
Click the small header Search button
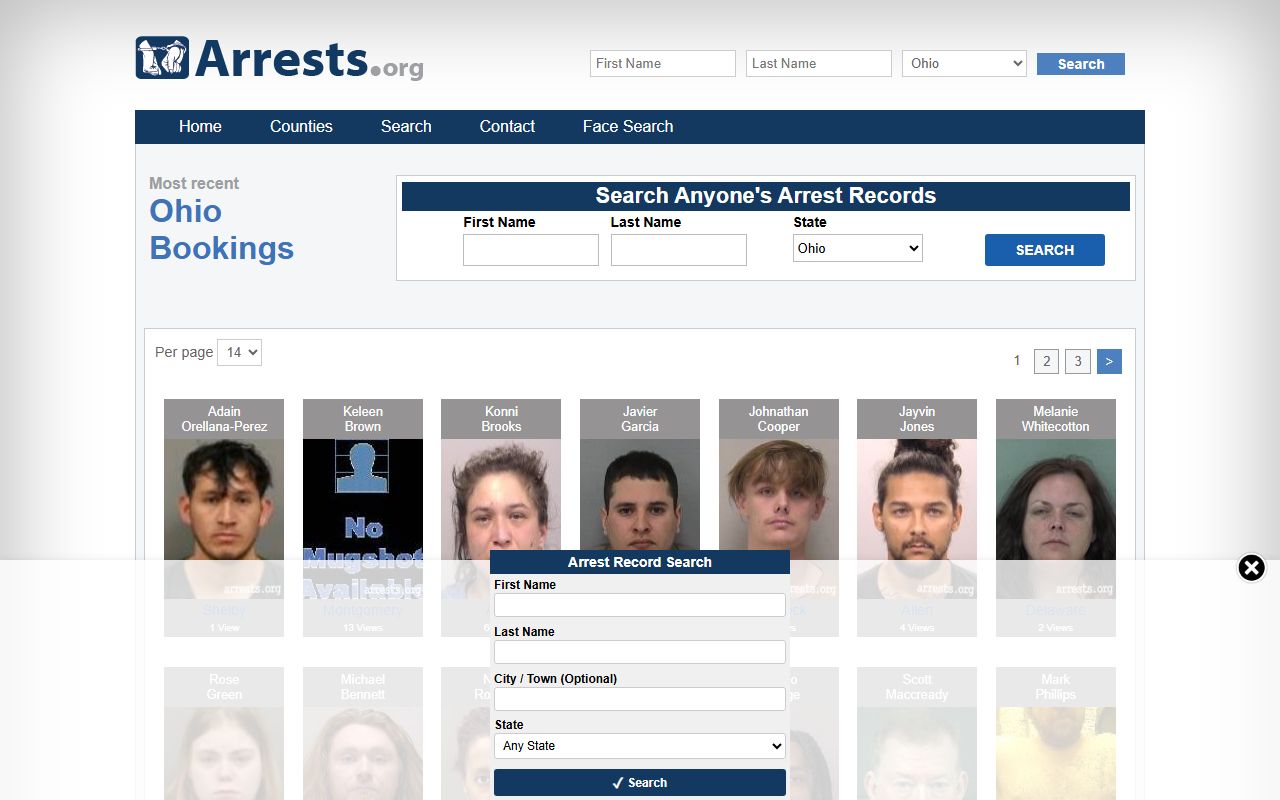pyautogui.click(x=1081, y=64)
